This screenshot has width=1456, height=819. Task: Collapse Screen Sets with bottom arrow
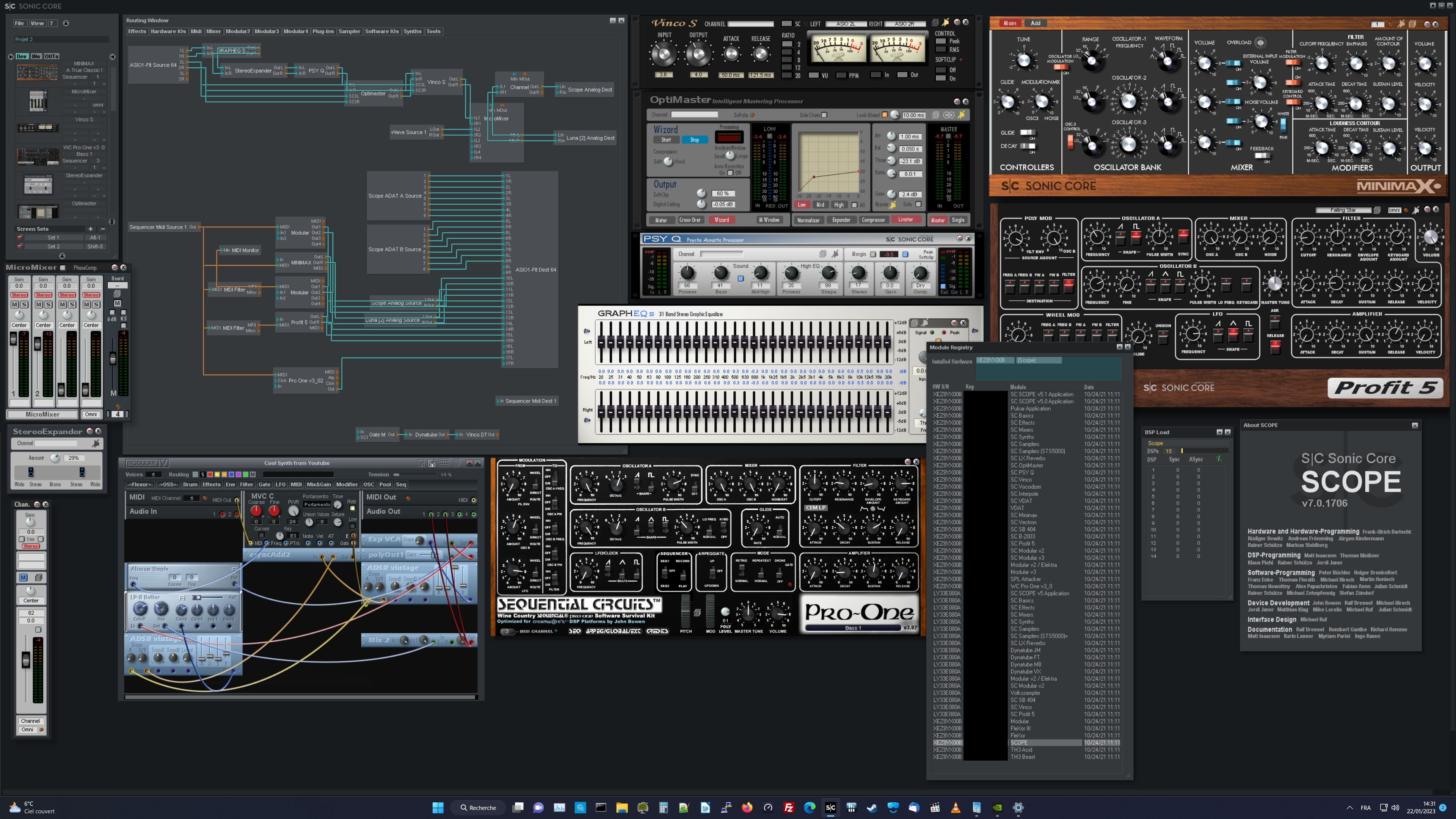pyautogui.click(x=62, y=256)
